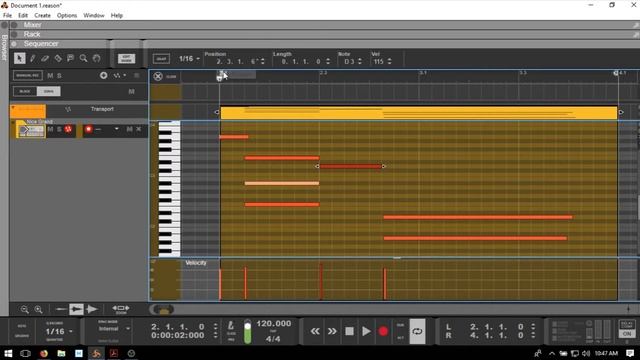Toggle Manual Rec button
640x360 pixels.
click(x=28, y=76)
